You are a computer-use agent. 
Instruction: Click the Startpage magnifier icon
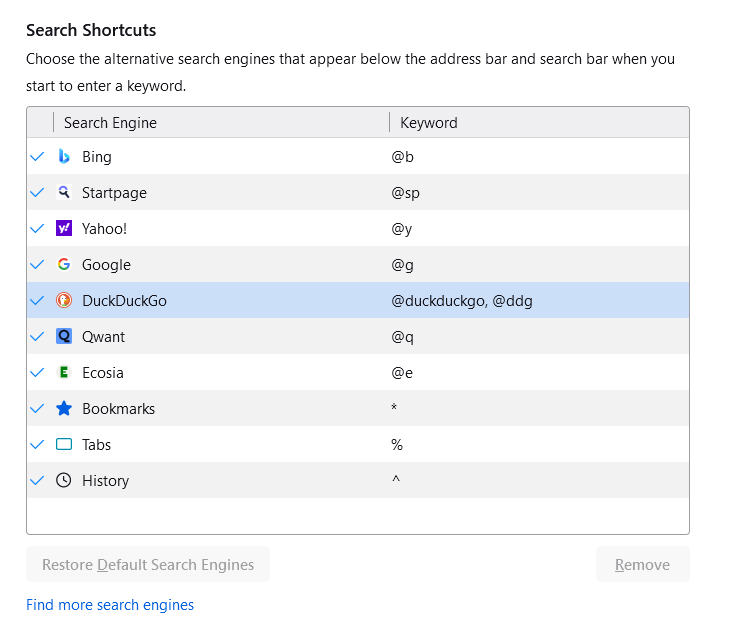(x=64, y=193)
